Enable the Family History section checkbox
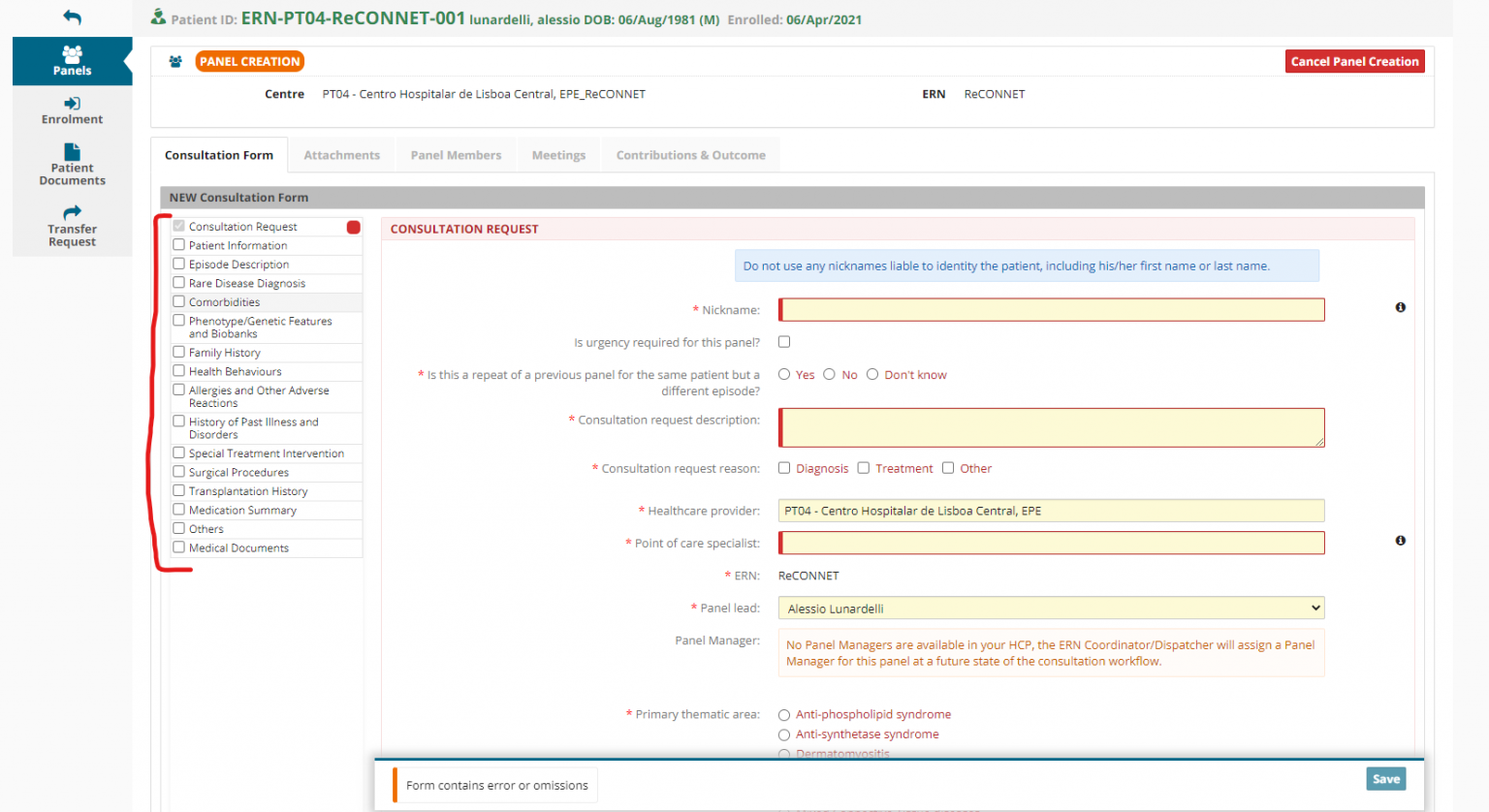Image resolution: width=1489 pixels, height=812 pixels. [x=179, y=353]
